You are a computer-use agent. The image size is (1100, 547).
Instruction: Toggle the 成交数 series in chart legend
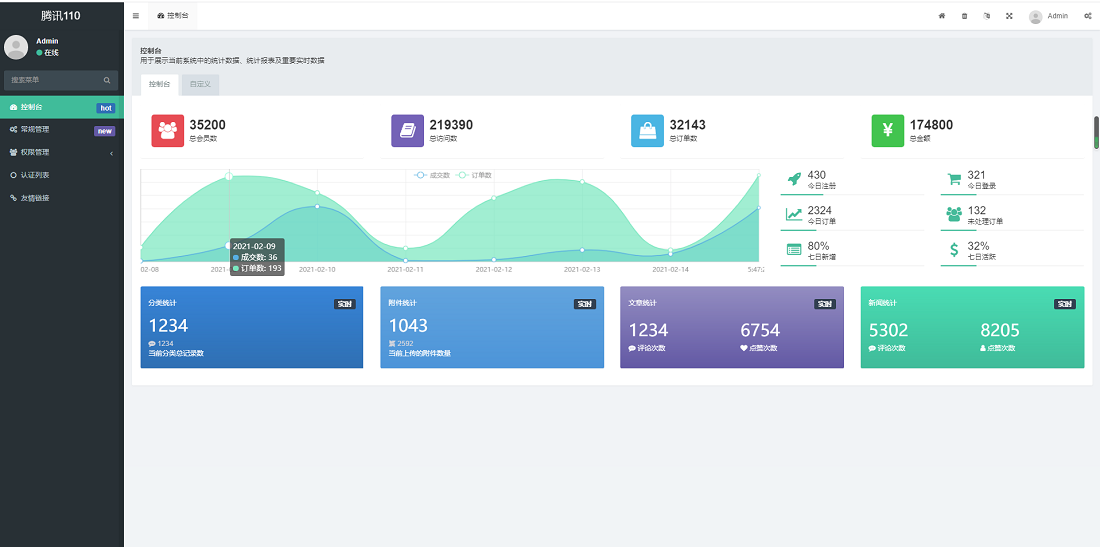click(433, 175)
